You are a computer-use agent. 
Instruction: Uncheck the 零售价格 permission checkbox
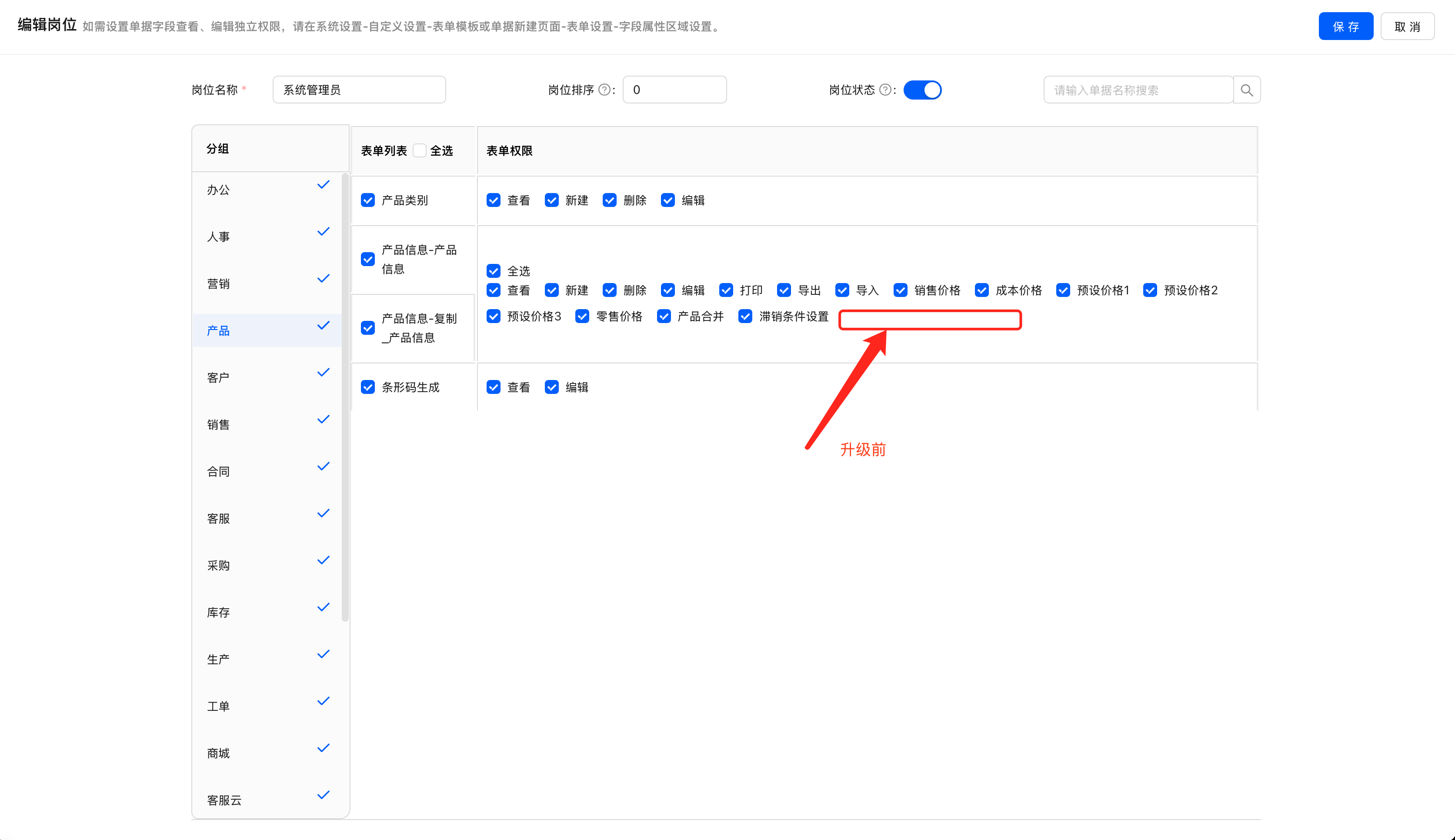tap(582, 316)
